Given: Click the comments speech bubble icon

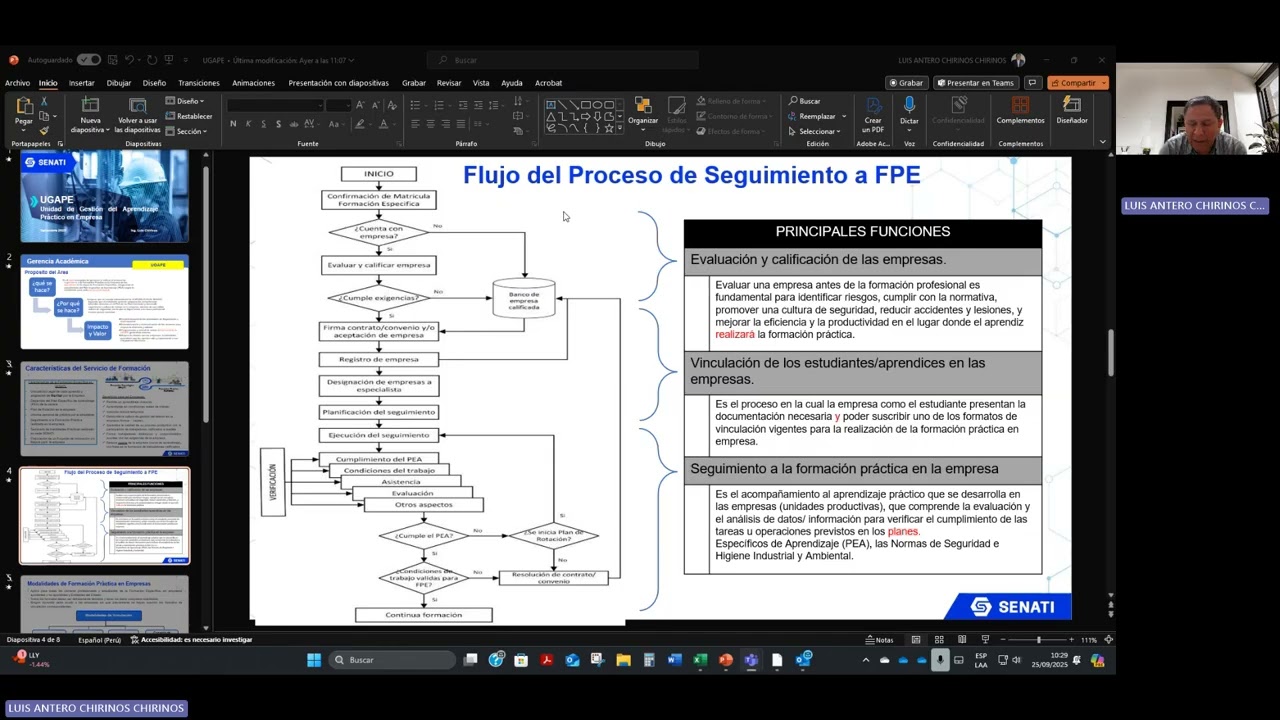Looking at the screenshot, I should coord(1033,83).
